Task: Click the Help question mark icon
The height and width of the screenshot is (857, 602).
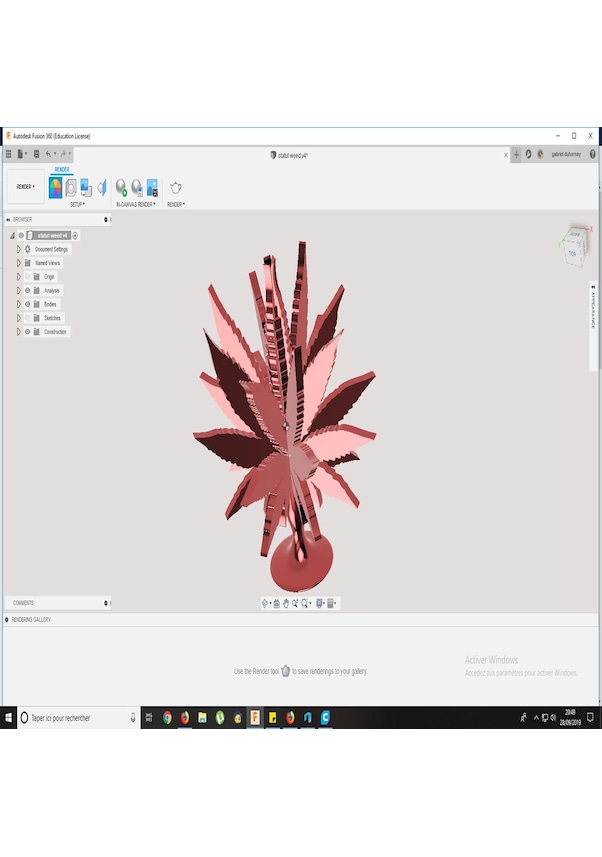Action: click(592, 155)
